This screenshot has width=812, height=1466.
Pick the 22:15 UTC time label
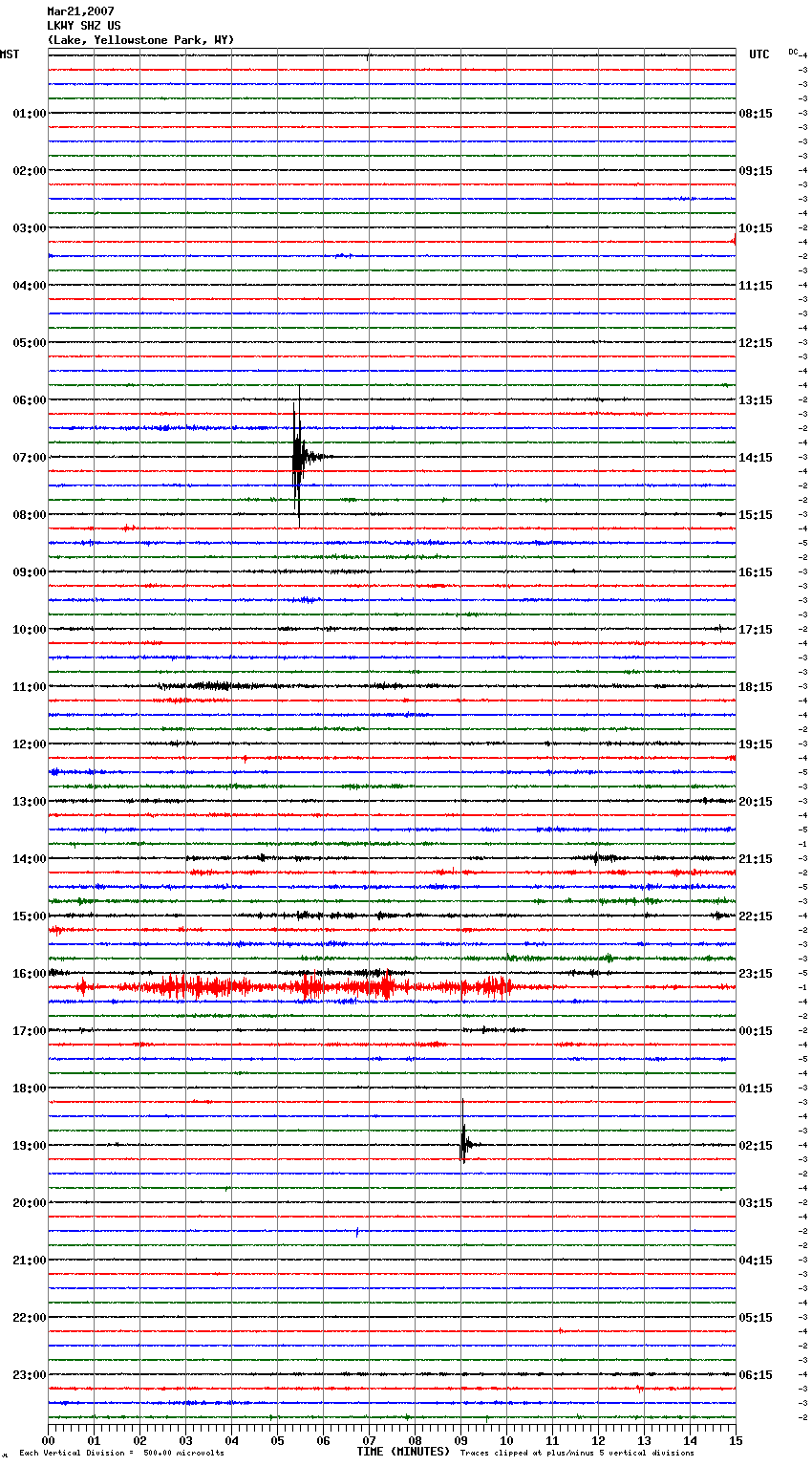click(x=756, y=916)
